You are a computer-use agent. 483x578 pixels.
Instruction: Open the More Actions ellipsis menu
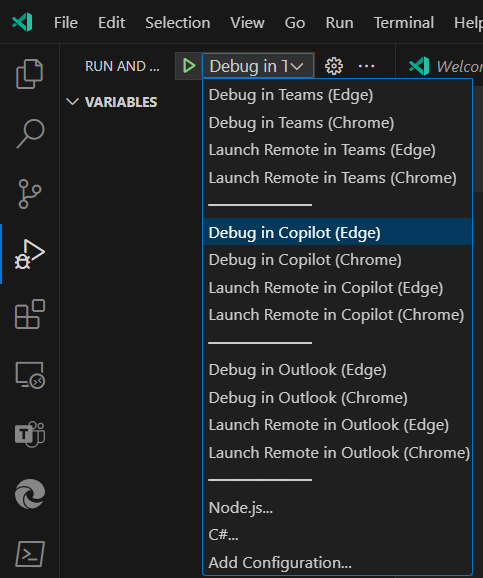tap(366, 66)
